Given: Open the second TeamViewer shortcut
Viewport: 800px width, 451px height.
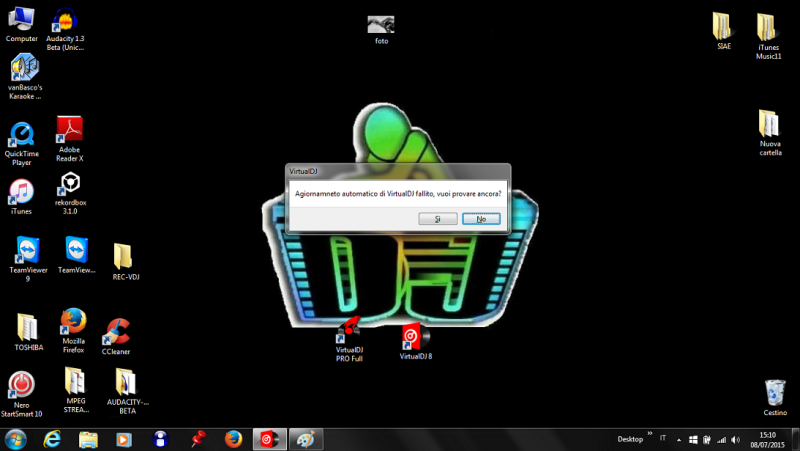Looking at the screenshot, I should 77,255.
